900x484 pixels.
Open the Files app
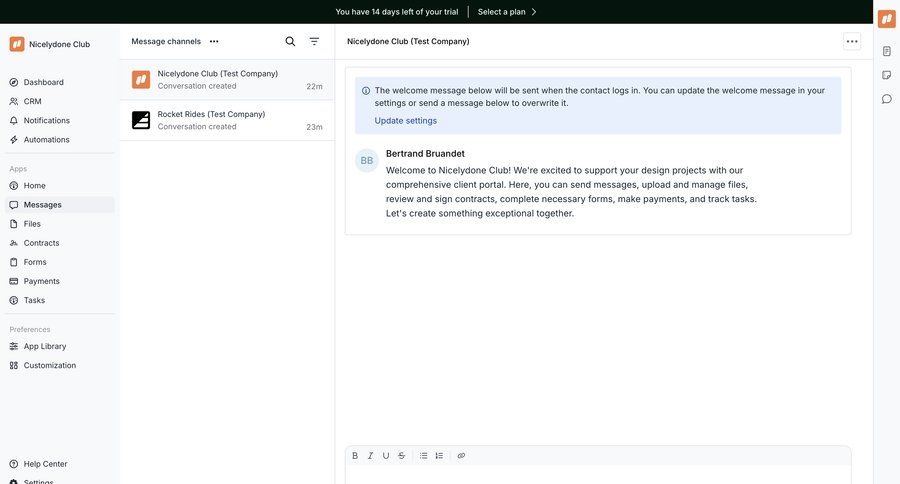[x=60, y=224]
